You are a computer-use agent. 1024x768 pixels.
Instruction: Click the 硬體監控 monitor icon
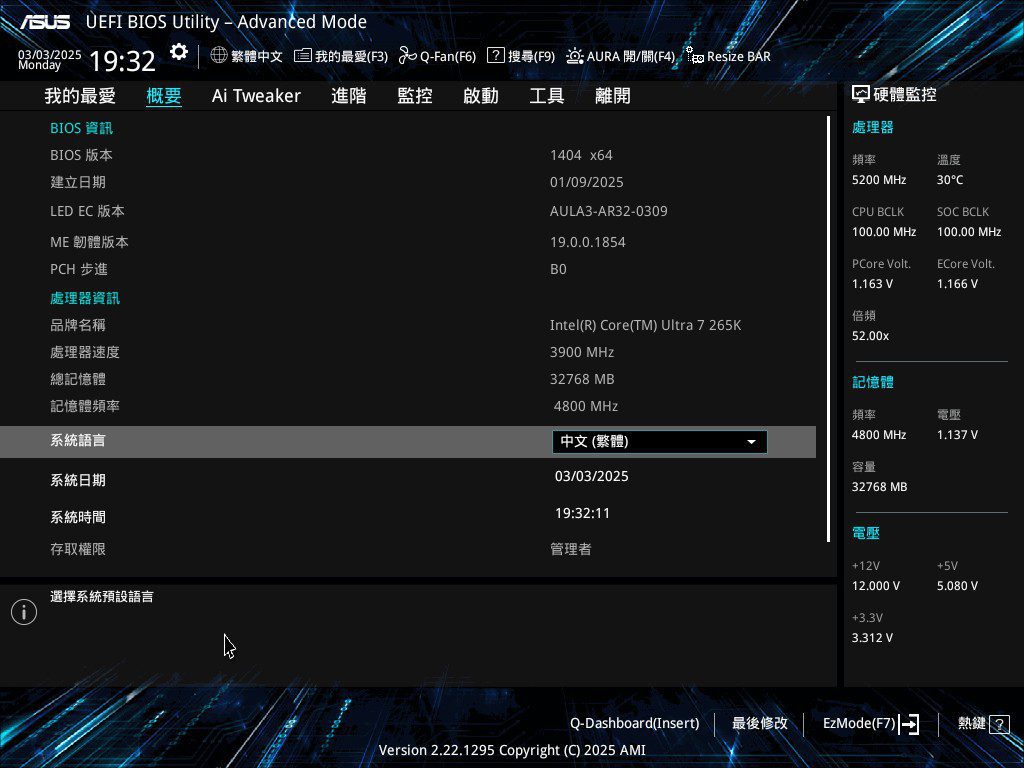(860, 95)
